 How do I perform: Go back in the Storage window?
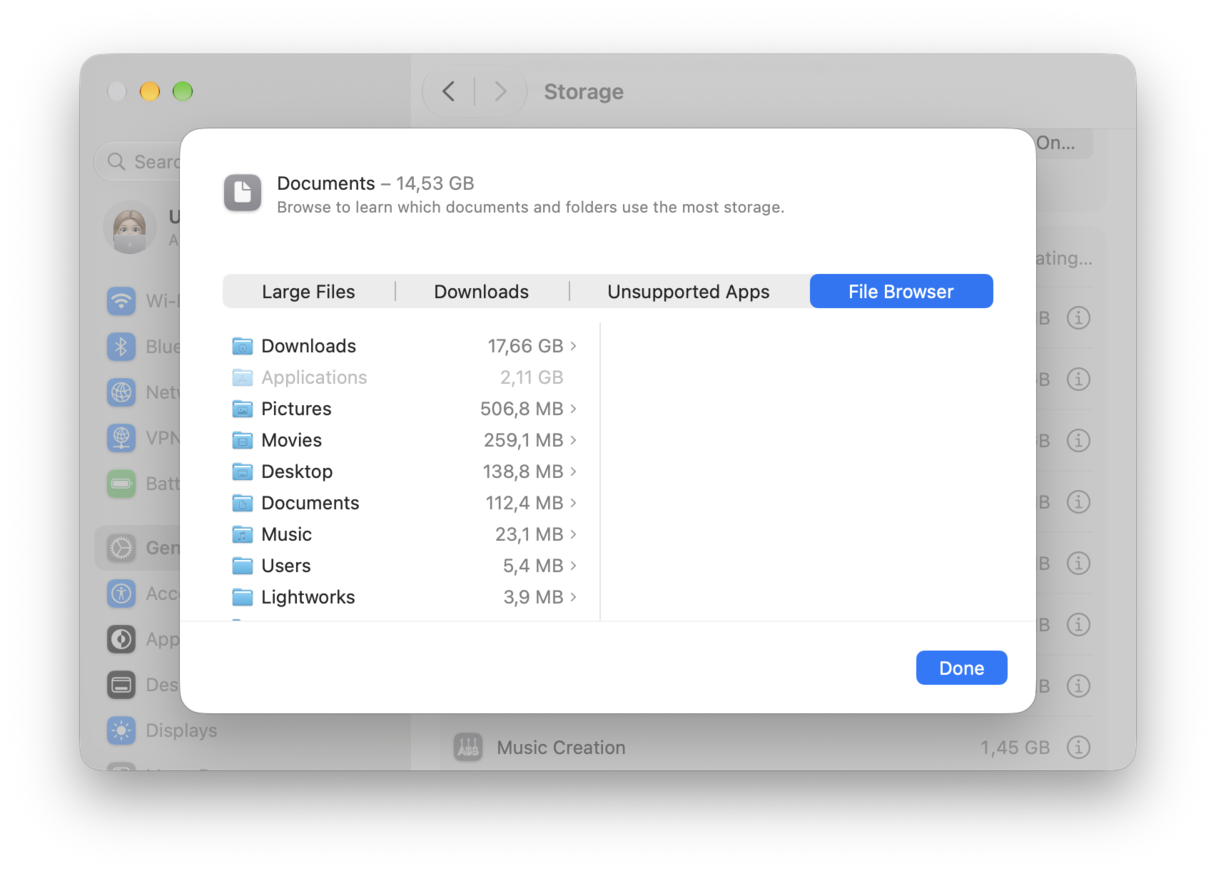449,92
